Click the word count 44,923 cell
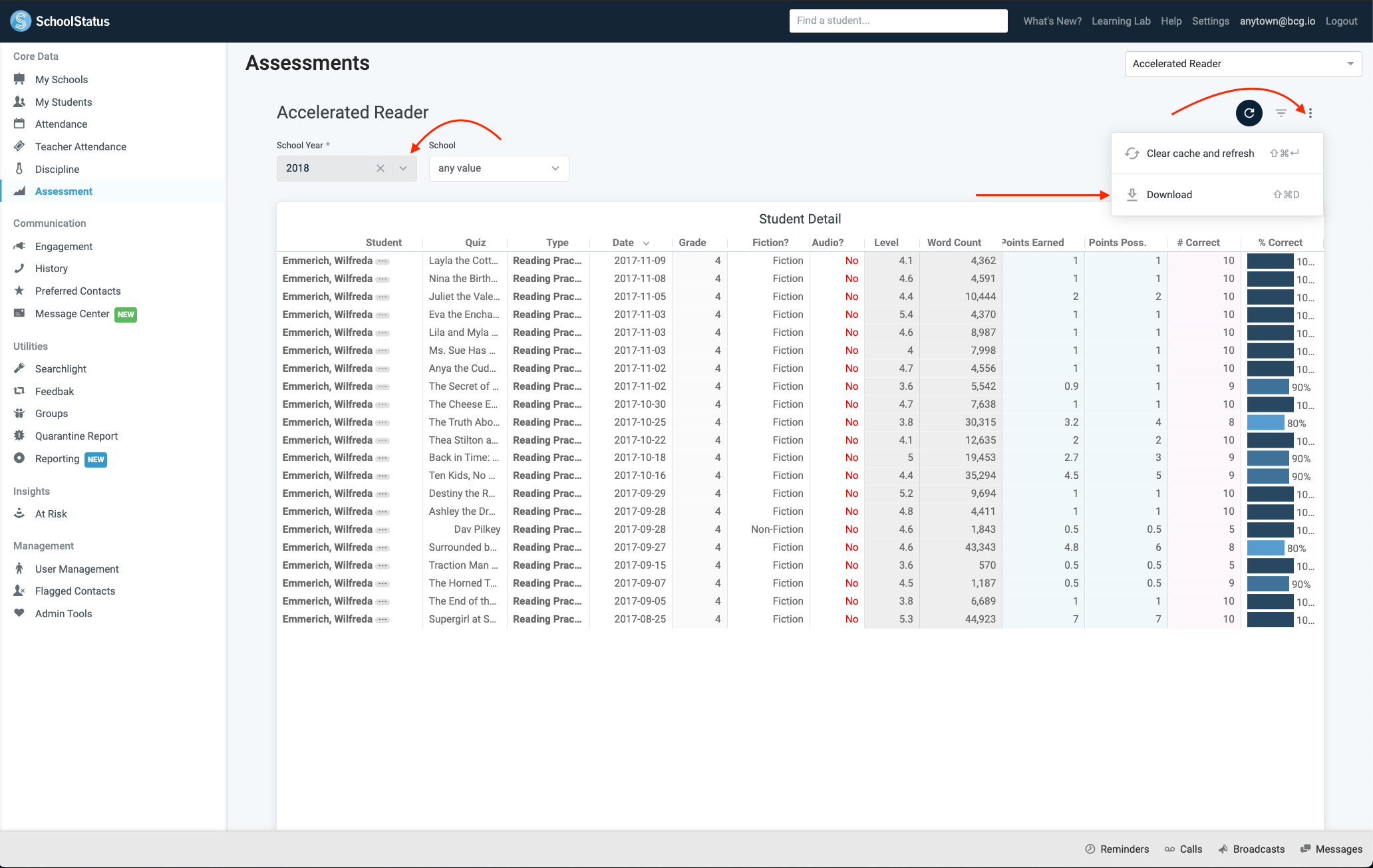The width and height of the screenshot is (1373, 868). pos(980,619)
